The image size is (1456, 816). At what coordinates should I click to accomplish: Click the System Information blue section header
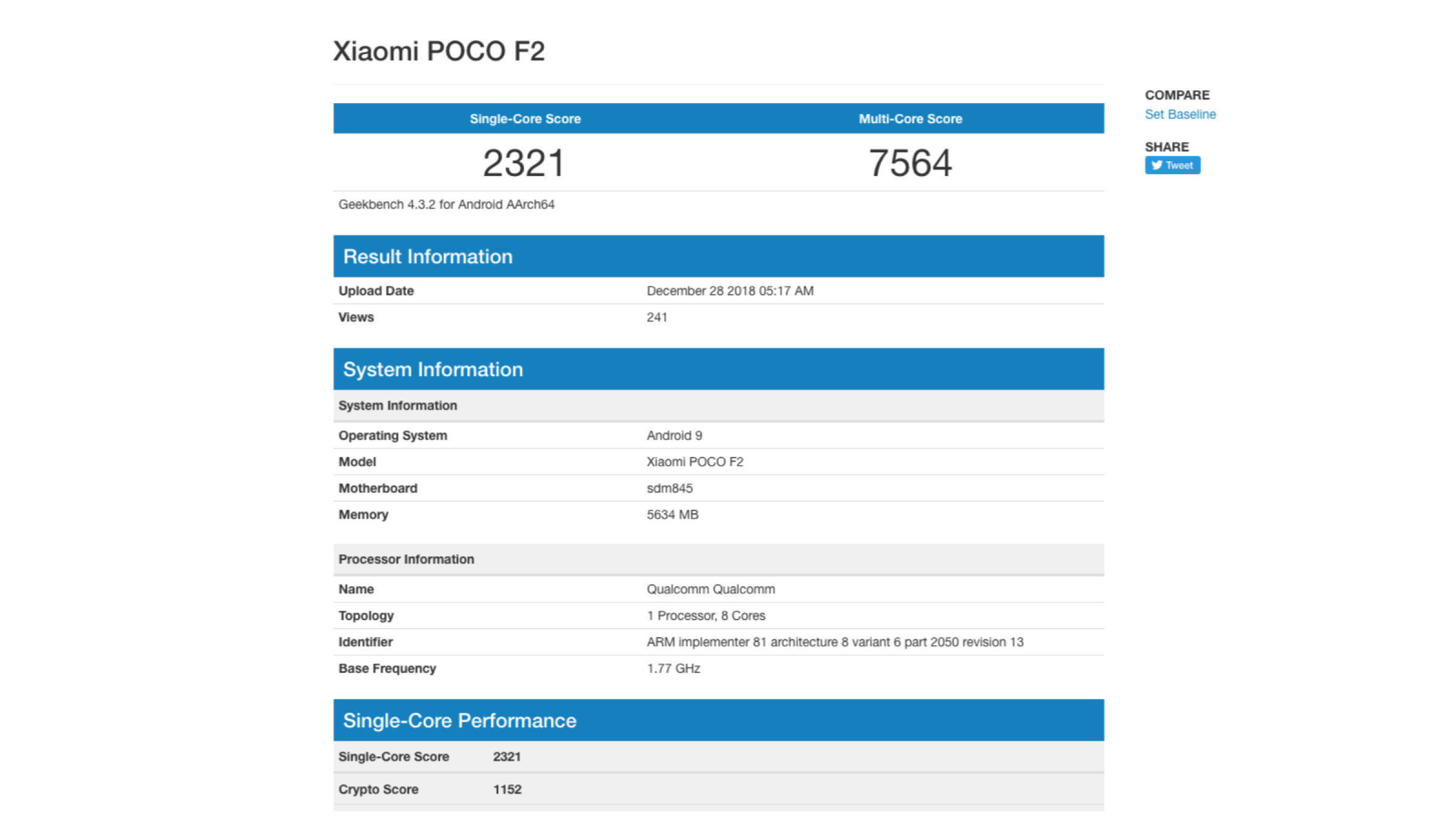click(433, 369)
